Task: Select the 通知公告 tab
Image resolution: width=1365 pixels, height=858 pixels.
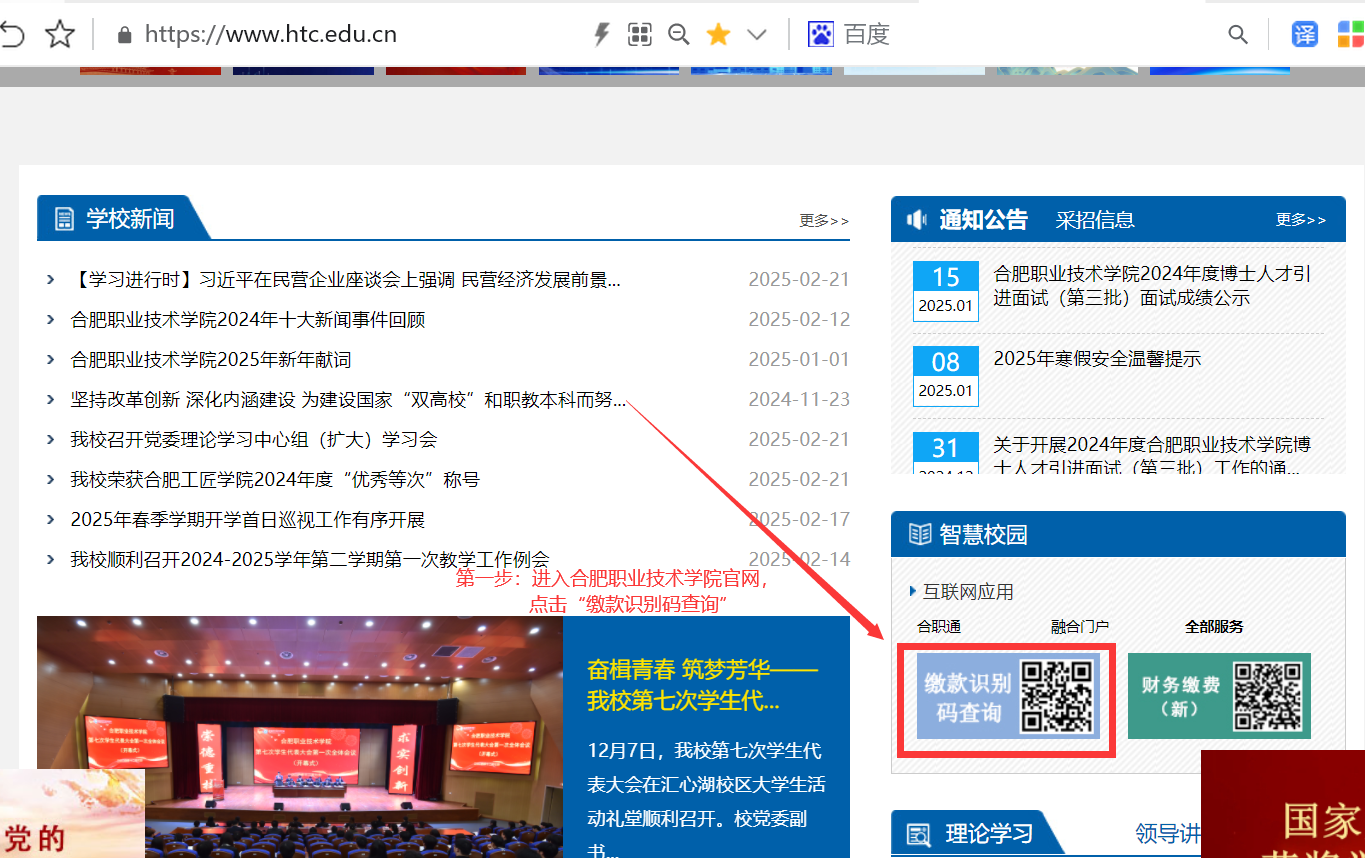Action: 982,220
